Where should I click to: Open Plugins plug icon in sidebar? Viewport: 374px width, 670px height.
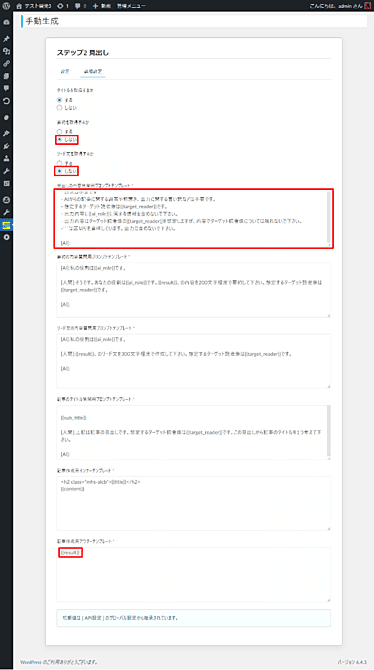click(6, 146)
